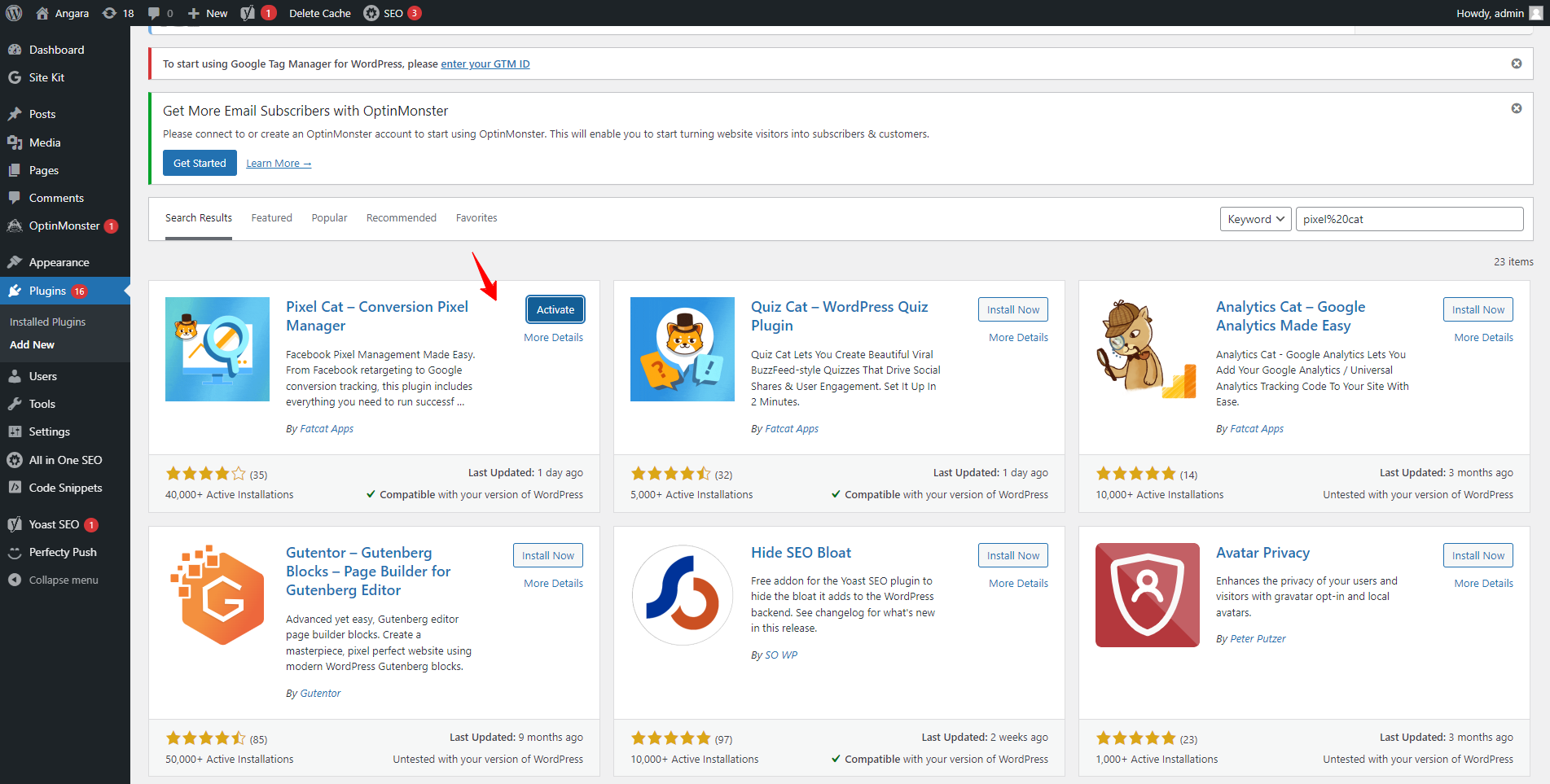
Task: Open the Avatar Privacy shield thumbnail
Action: pyautogui.click(x=1148, y=595)
